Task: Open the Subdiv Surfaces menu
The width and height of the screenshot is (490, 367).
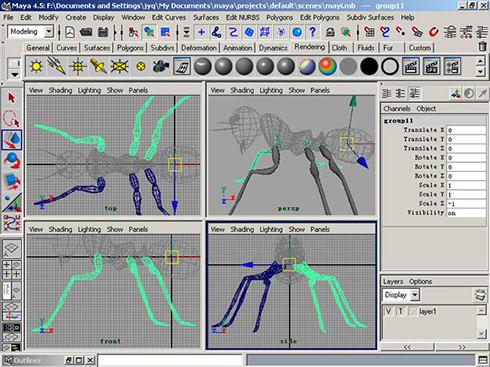Action: click(x=370, y=17)
